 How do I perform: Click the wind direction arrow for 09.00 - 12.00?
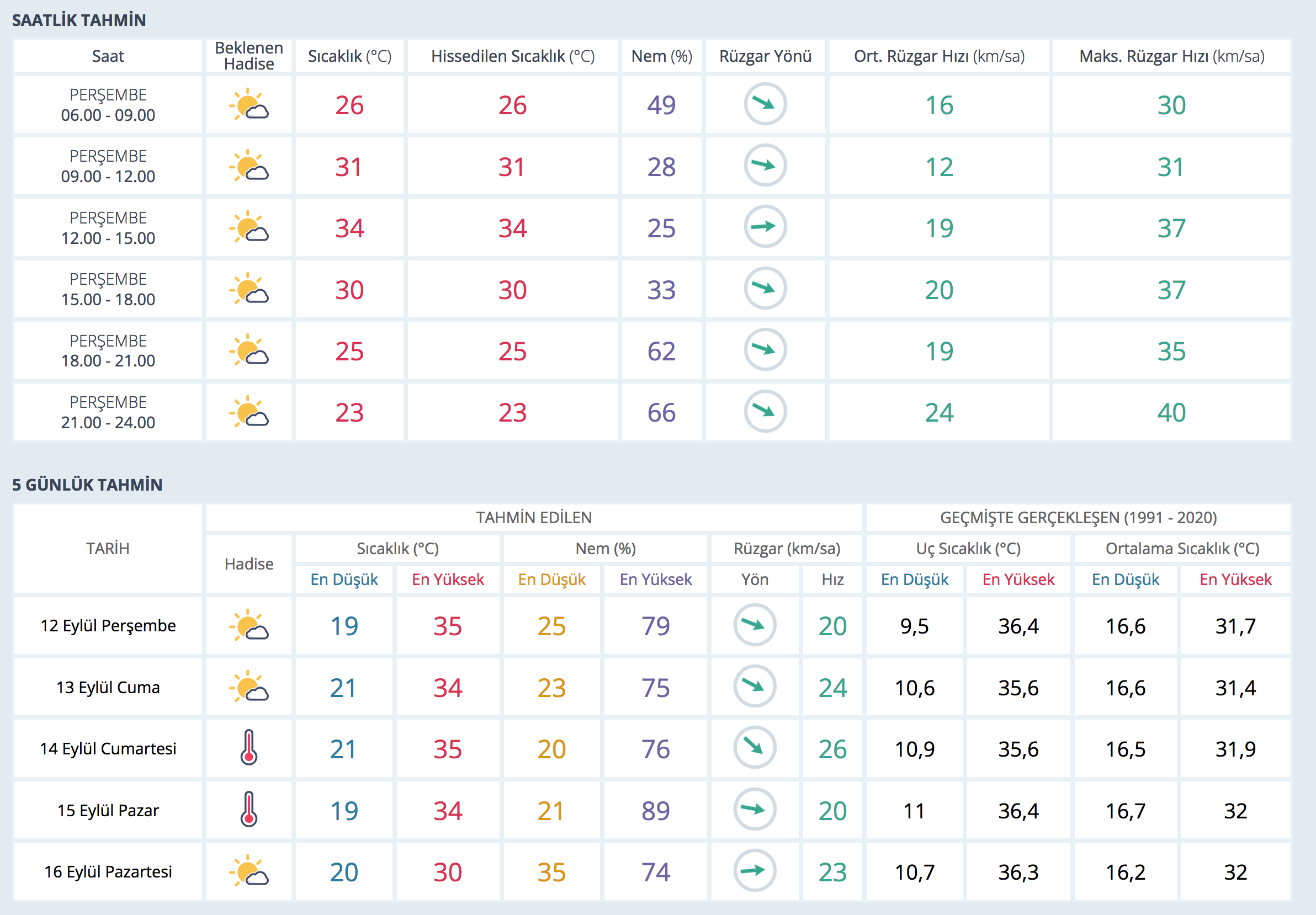tap(765, 166)
